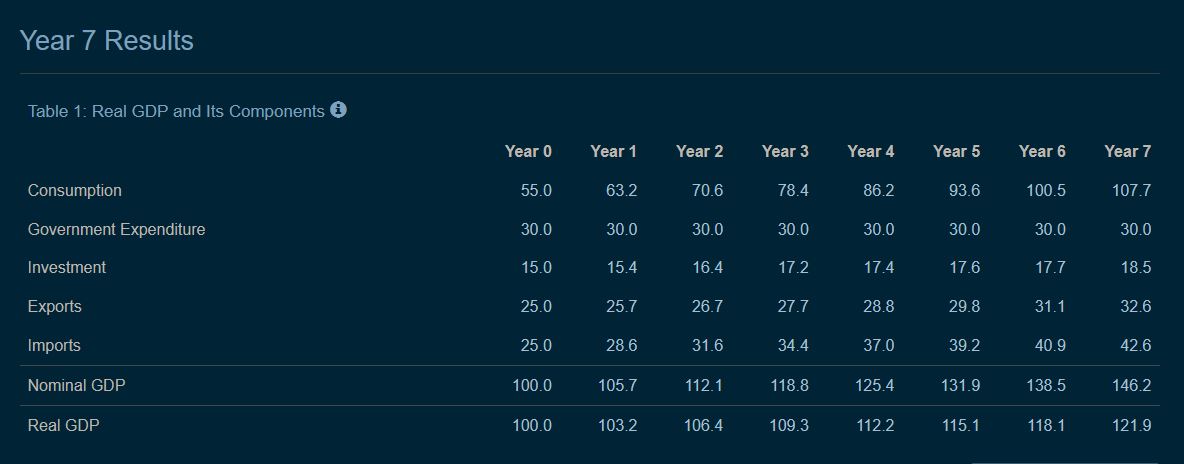Select the 'Nominal GDP' row label

76,385
